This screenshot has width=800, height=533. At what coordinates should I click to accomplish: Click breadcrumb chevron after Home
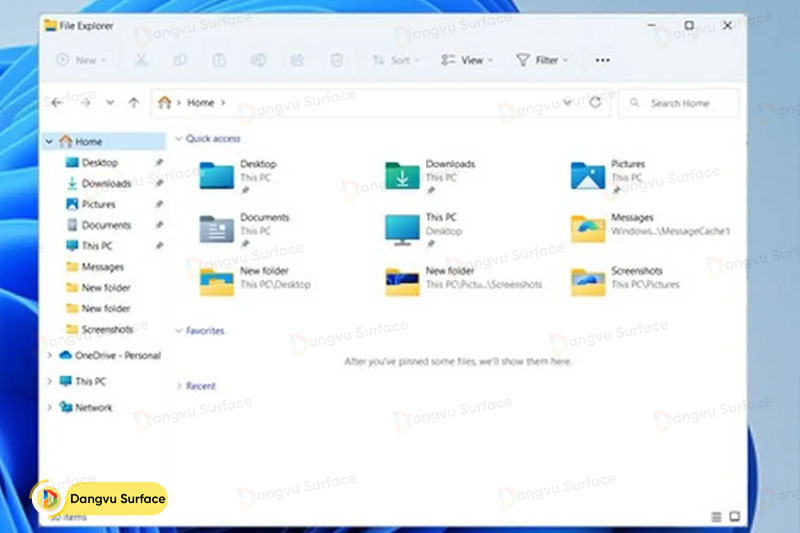point(223,103)
